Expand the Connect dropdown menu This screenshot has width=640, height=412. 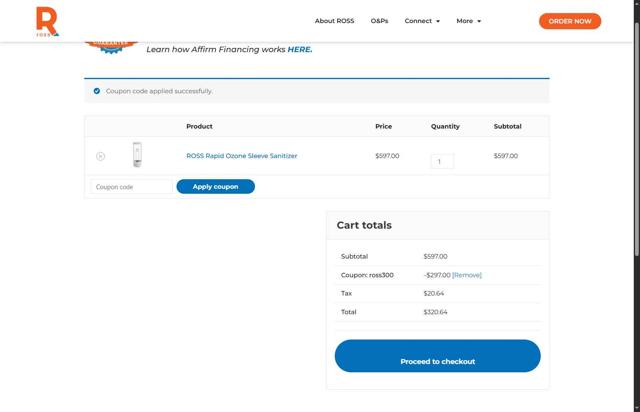click(422, 21)
